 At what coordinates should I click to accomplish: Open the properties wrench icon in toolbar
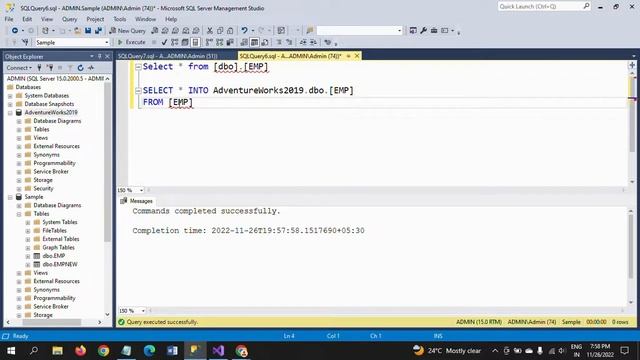pyautogui.click(x=424, y=31)
